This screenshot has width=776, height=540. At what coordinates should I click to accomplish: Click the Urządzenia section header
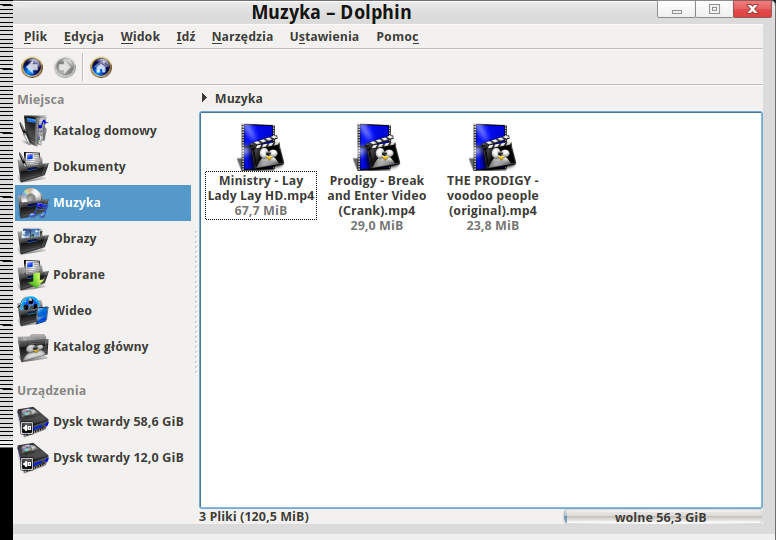coord(51,391)
